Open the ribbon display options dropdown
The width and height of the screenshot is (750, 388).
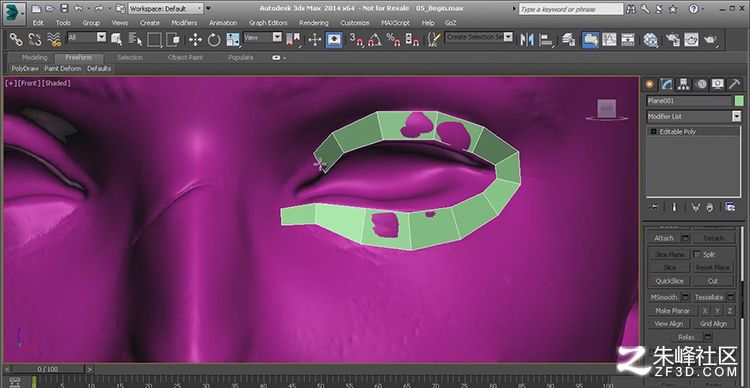pyautogui.click(x=279, y=57)
